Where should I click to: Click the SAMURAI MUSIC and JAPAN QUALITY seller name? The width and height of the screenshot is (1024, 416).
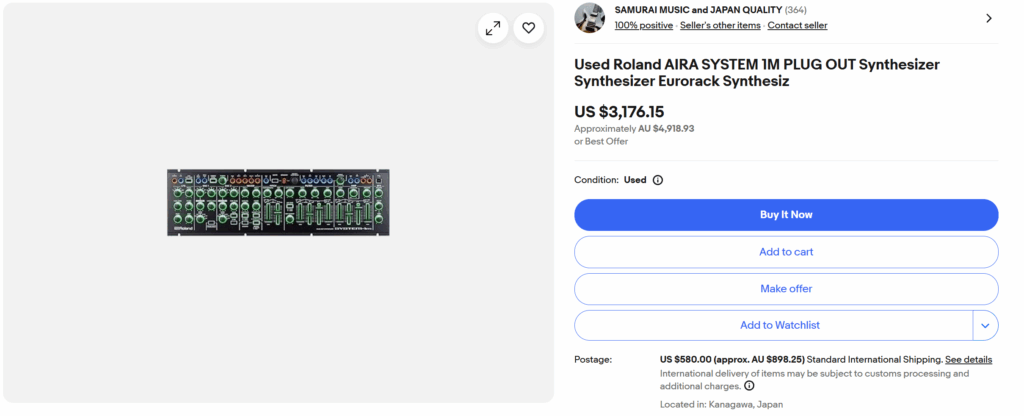698,10
